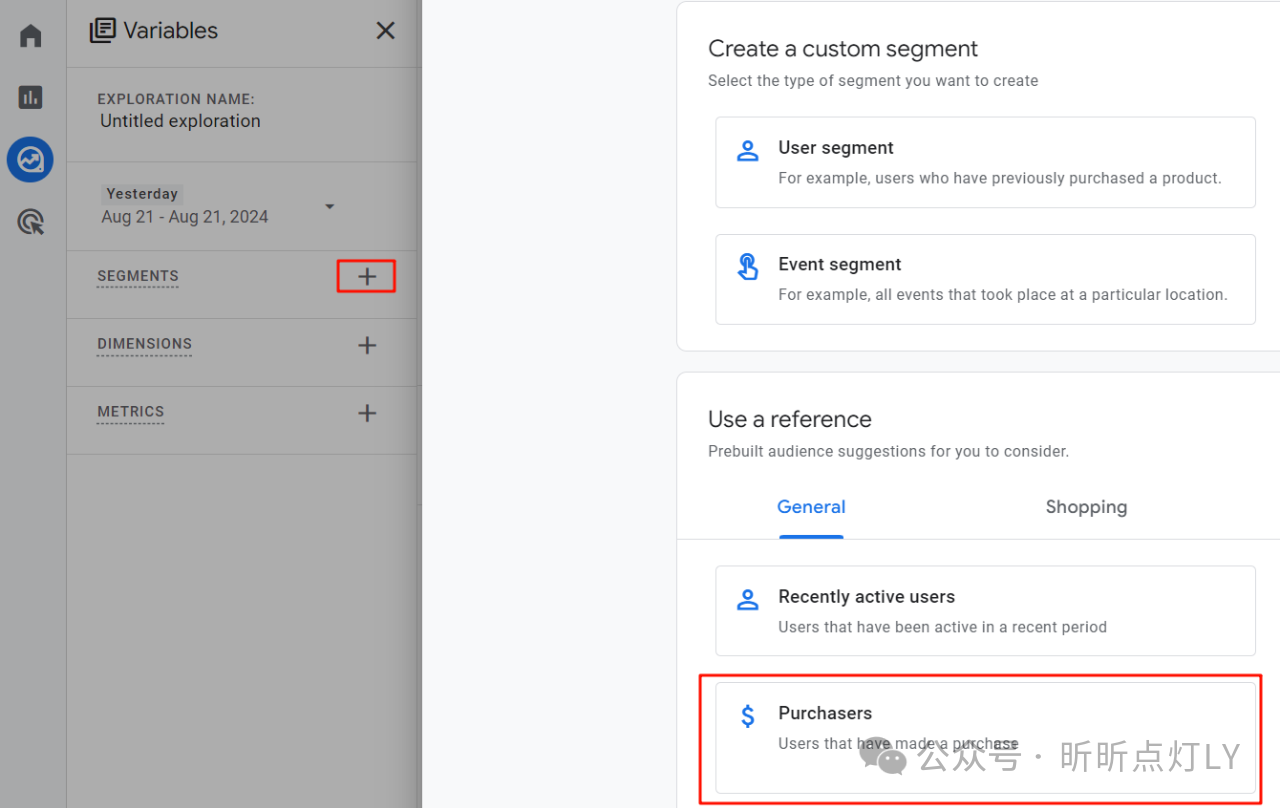
Task: Select the Explore icon in left rail
Action: pyautogui.click(x=30, y=159)
